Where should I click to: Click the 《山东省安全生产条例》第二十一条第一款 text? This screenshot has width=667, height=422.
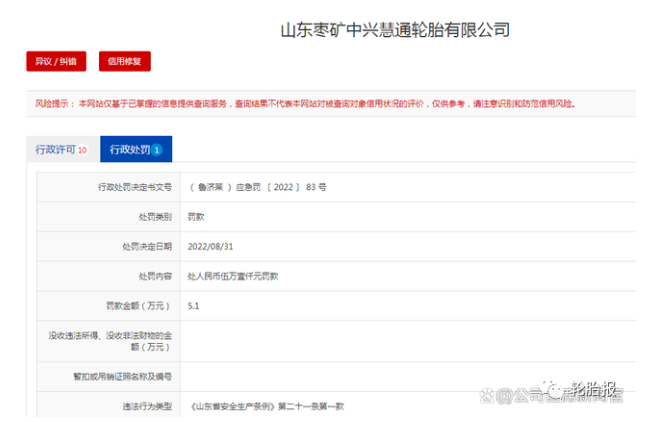(266, 407)
